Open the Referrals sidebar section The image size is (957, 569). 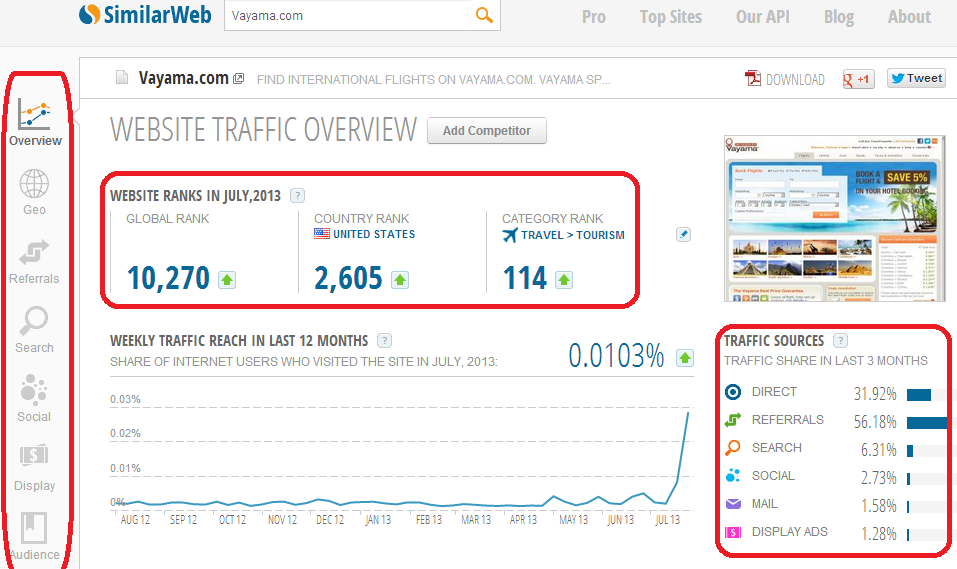(34, 262)
